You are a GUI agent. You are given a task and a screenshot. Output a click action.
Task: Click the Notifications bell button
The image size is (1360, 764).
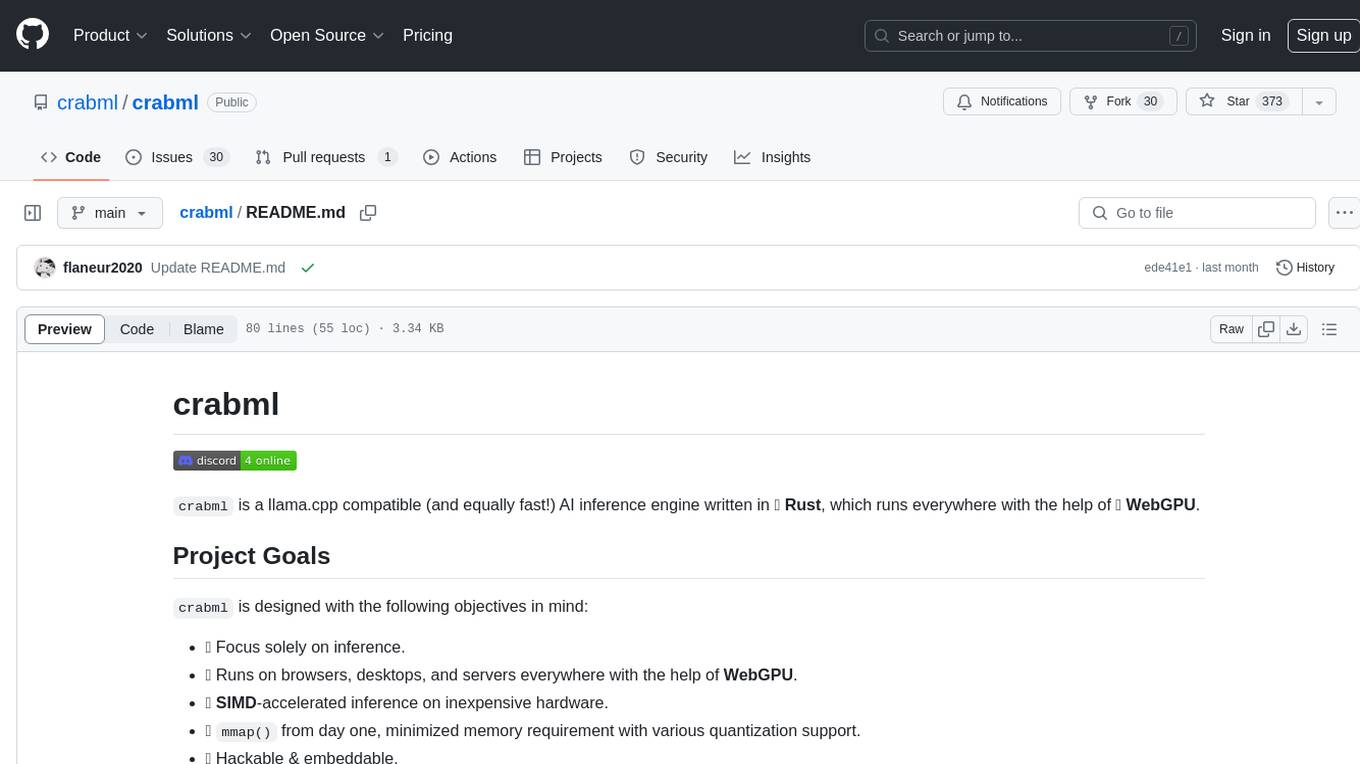1002,101
